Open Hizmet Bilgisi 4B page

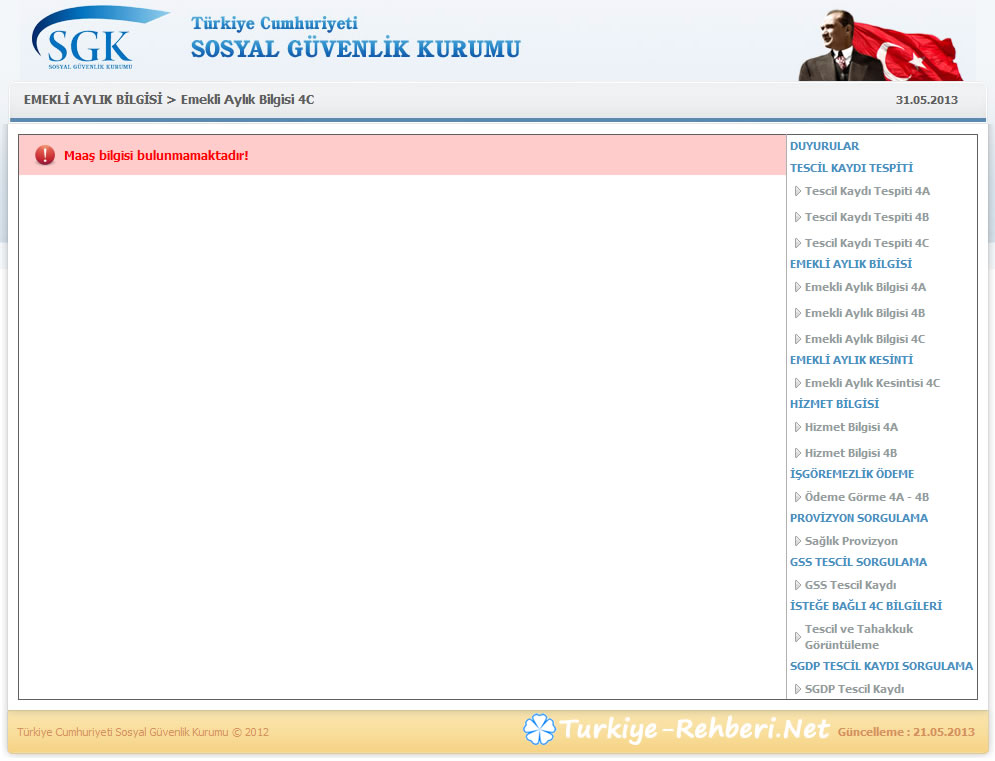coord(851,453)
